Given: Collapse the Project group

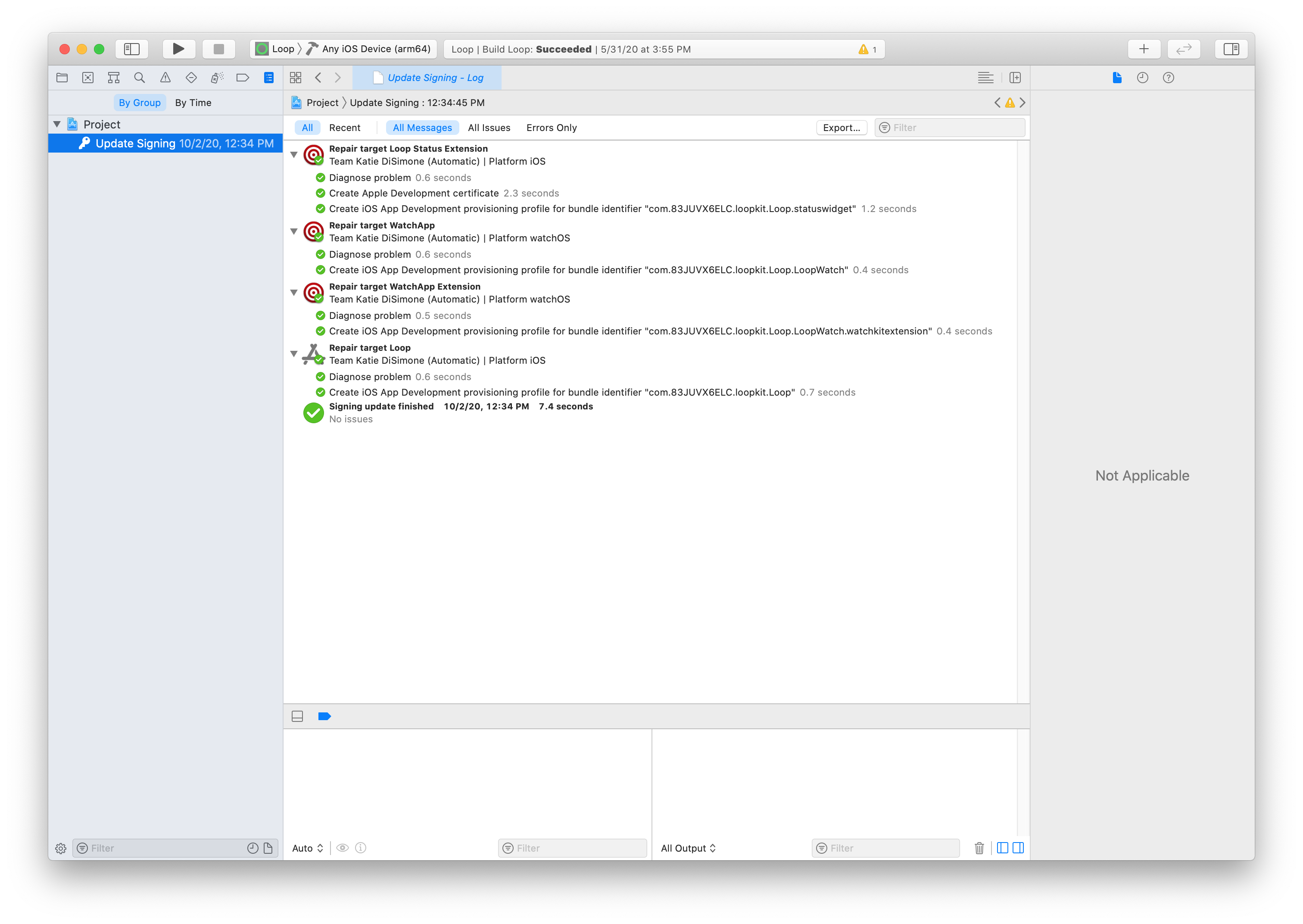Looking at the screenshot, I should pos(57,124).
